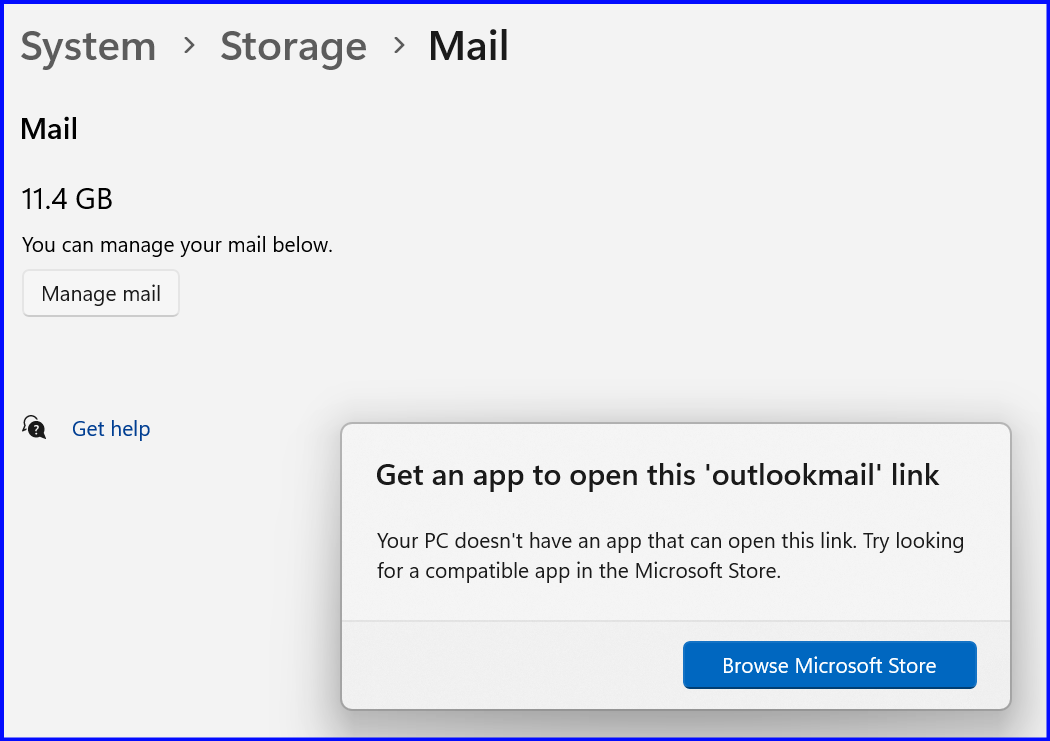Click the Browse Microsoft Store button
1050x741 pixels.
point(830,665)
